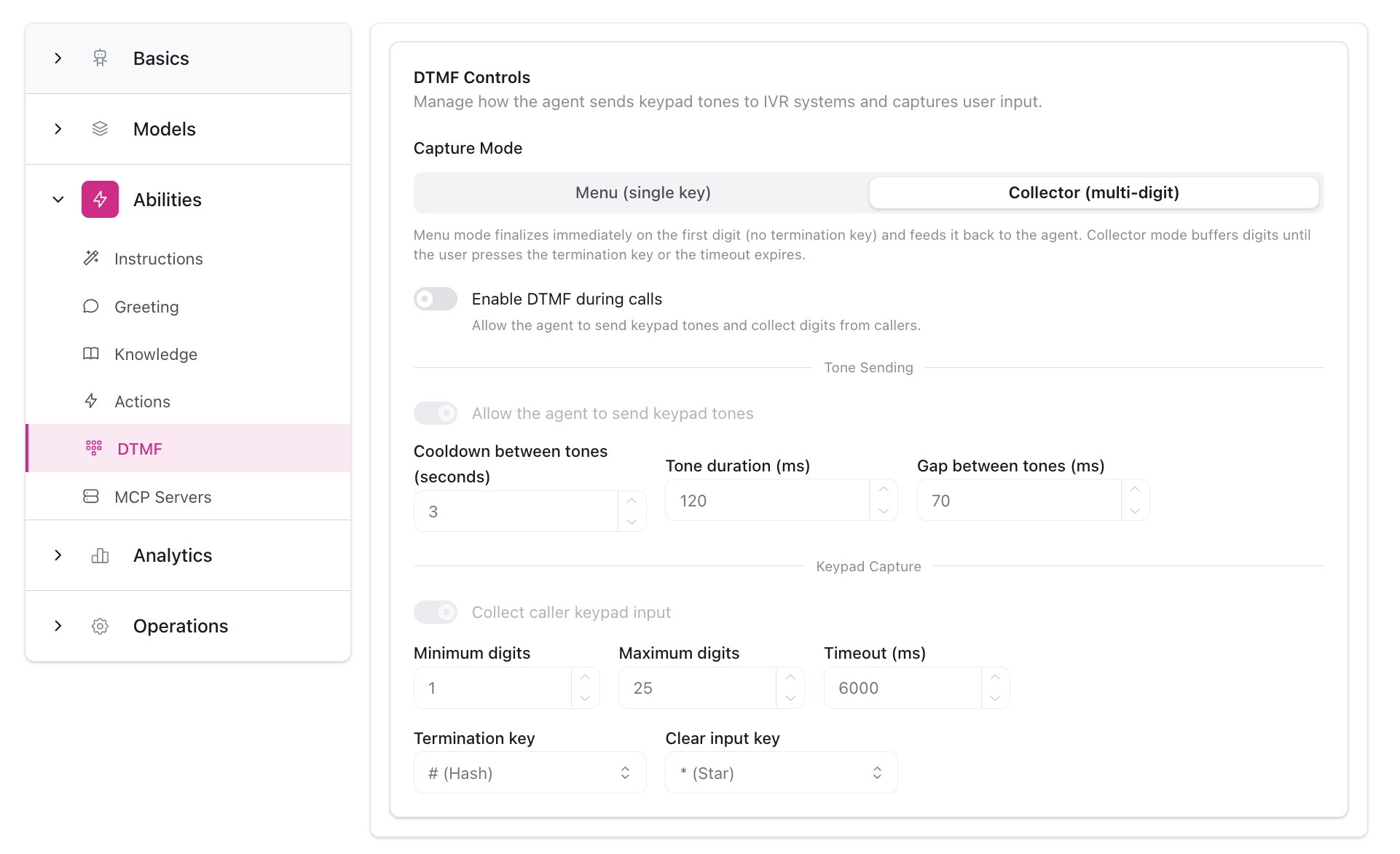Increment the Tone duration value
This screenshot has width=1400, height=854.
click(884, 490)
